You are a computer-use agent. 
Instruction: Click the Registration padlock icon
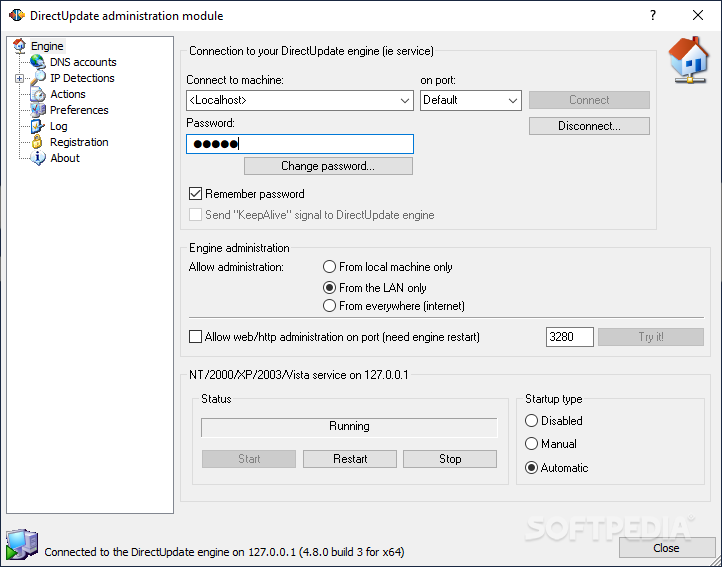coord(37,142)
